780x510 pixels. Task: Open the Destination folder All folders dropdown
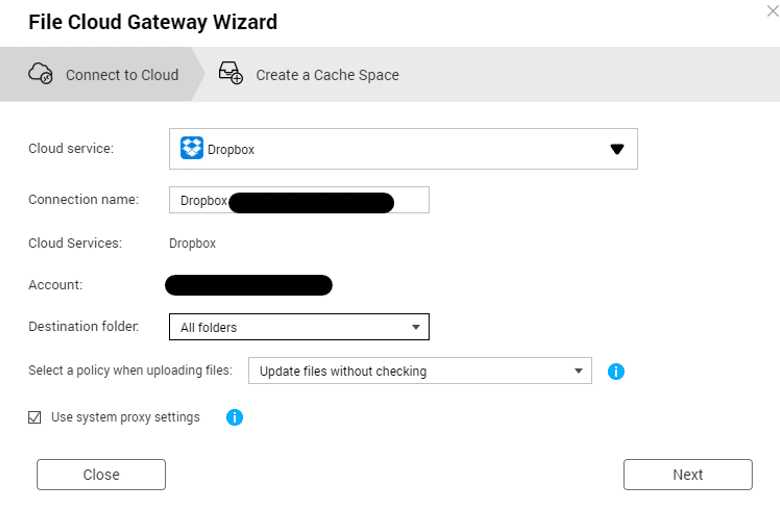299,327
